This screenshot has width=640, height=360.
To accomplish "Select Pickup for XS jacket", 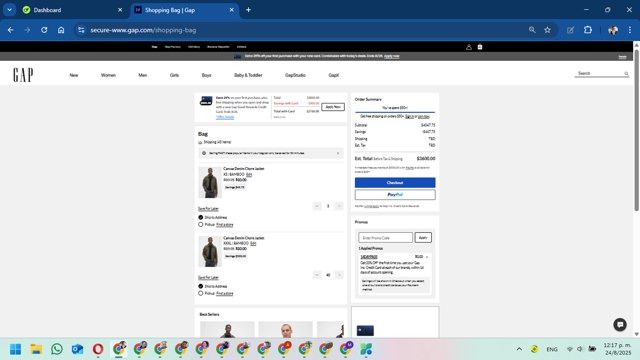I will pyautogui.click(x=200, y=224).
